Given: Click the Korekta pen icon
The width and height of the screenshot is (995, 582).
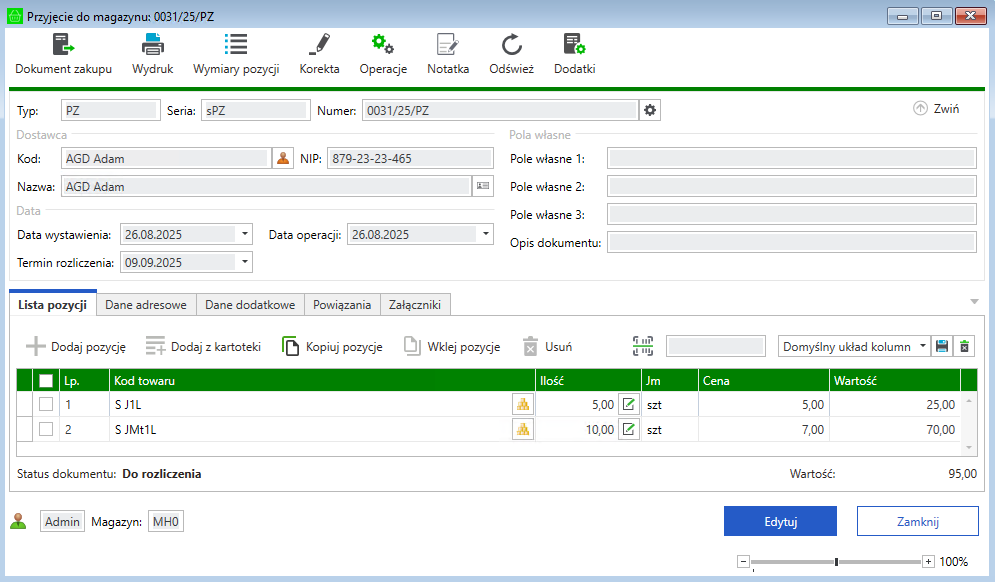Looking at the screenshot, I should click(319, 45).
